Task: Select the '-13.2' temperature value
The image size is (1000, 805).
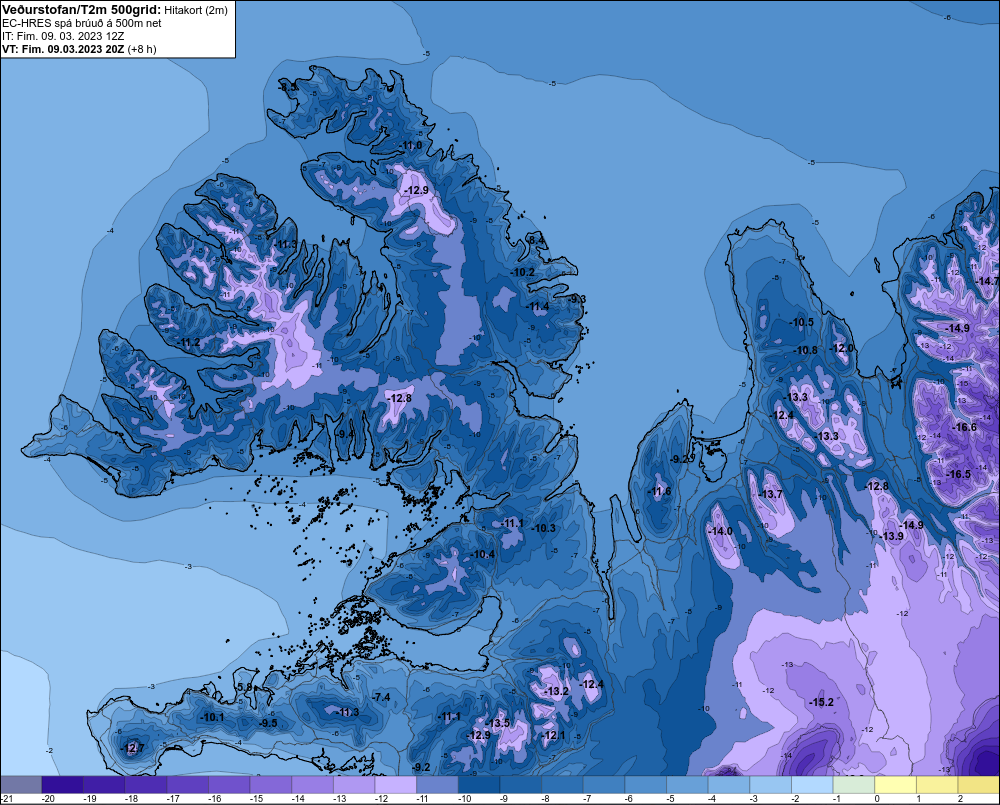Action: point(556,691)
